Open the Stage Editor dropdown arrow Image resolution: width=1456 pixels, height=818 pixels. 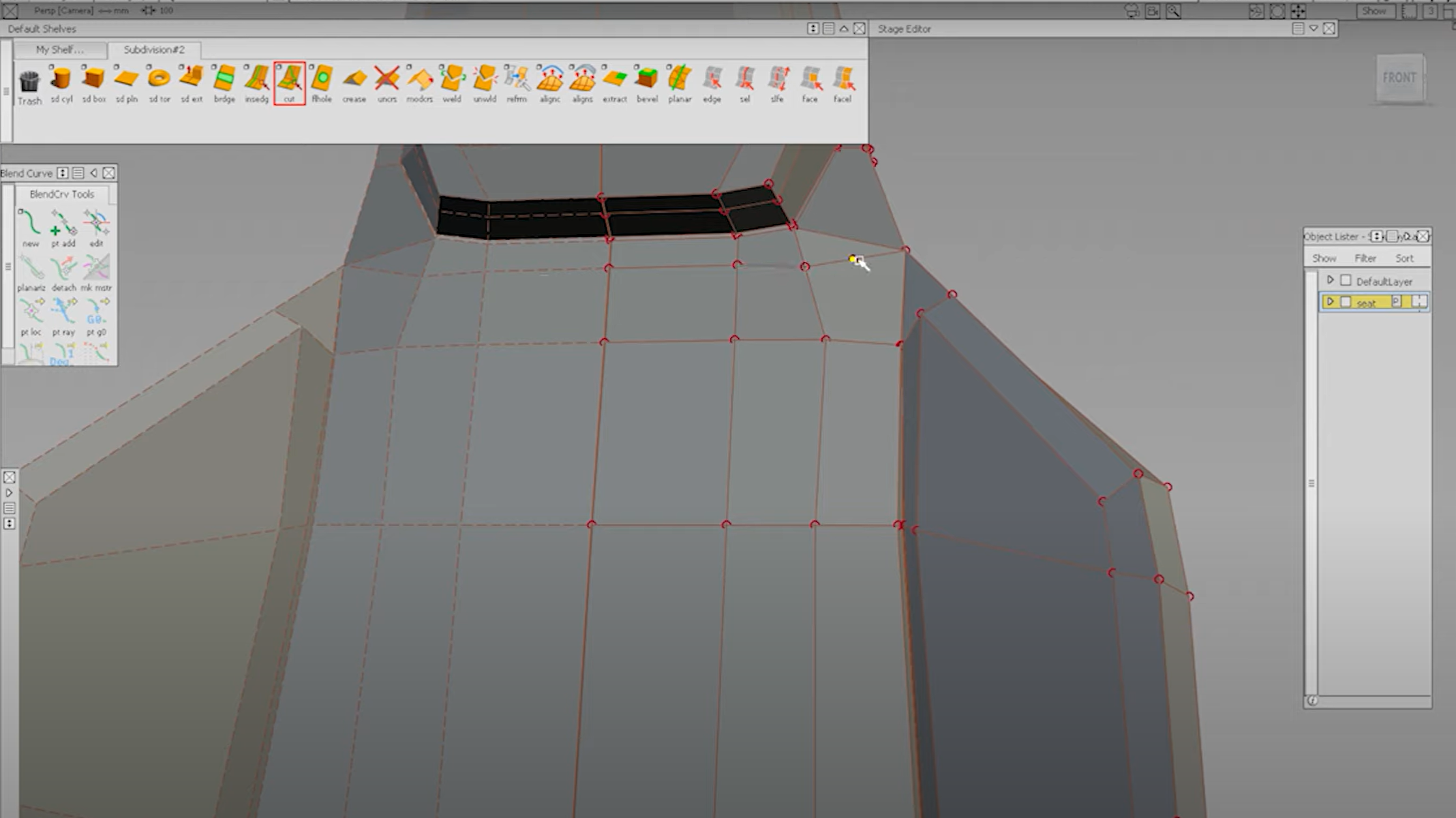1313,29
